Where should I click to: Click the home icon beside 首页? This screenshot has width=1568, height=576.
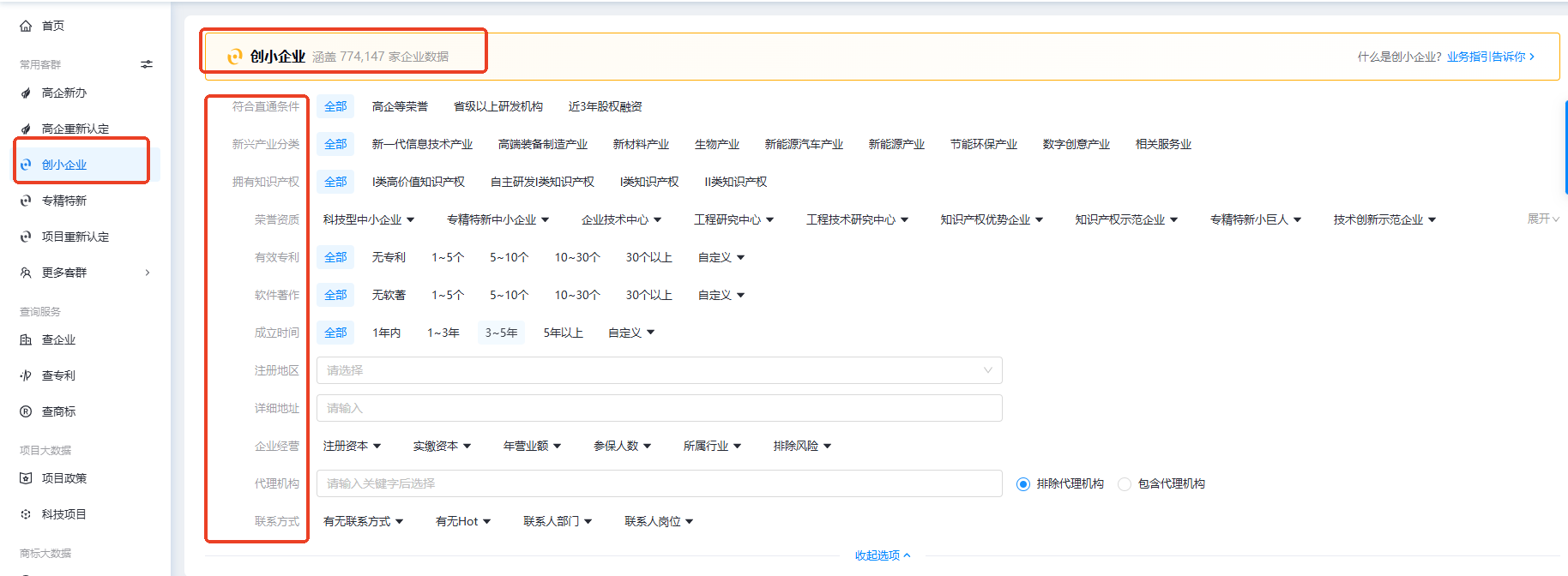[x=26, y=26]
